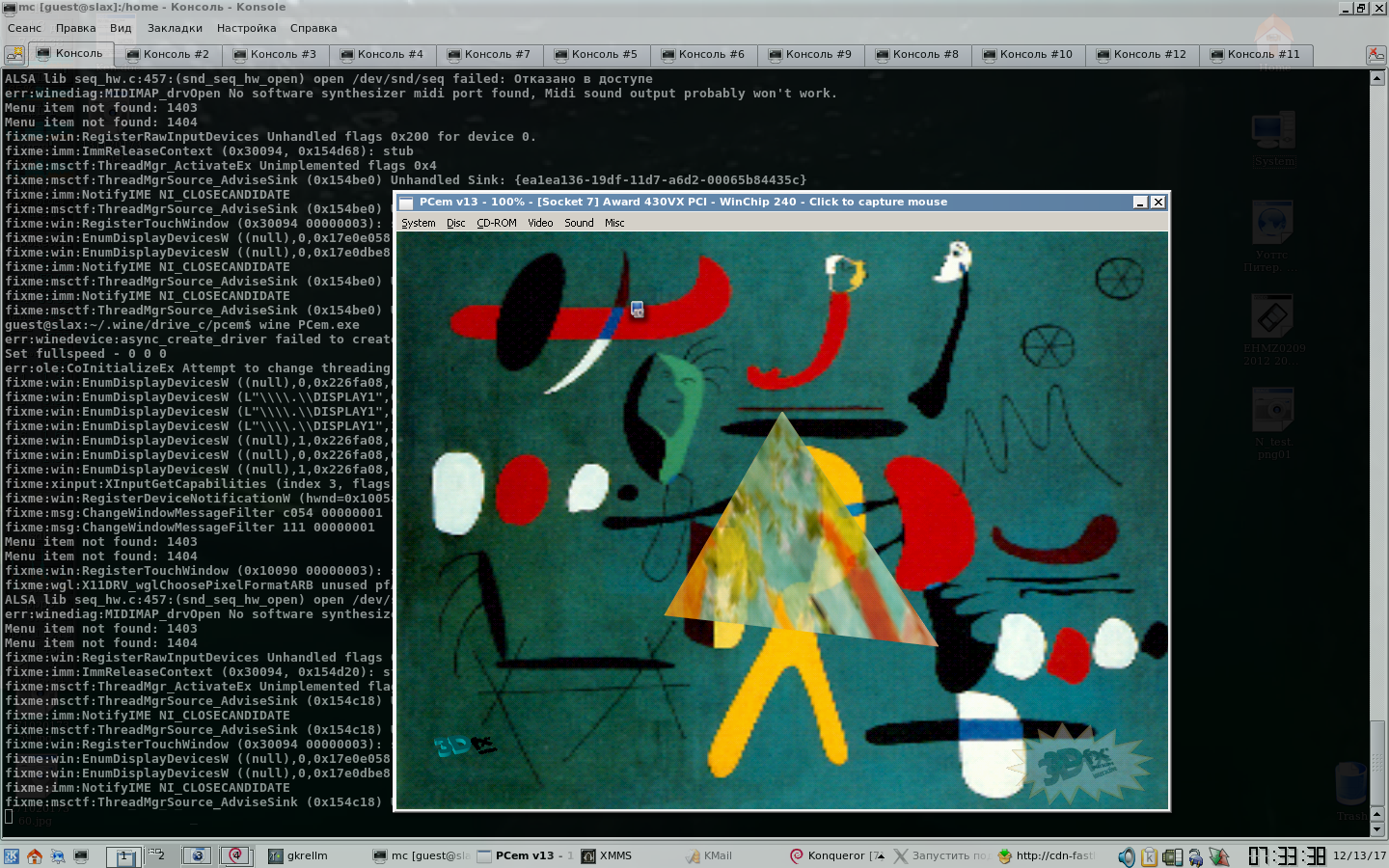Screen dimensions: 1389x868
Task: Open the PCem Misc menu
Action: pyautogui.click(x=614, y=223)
